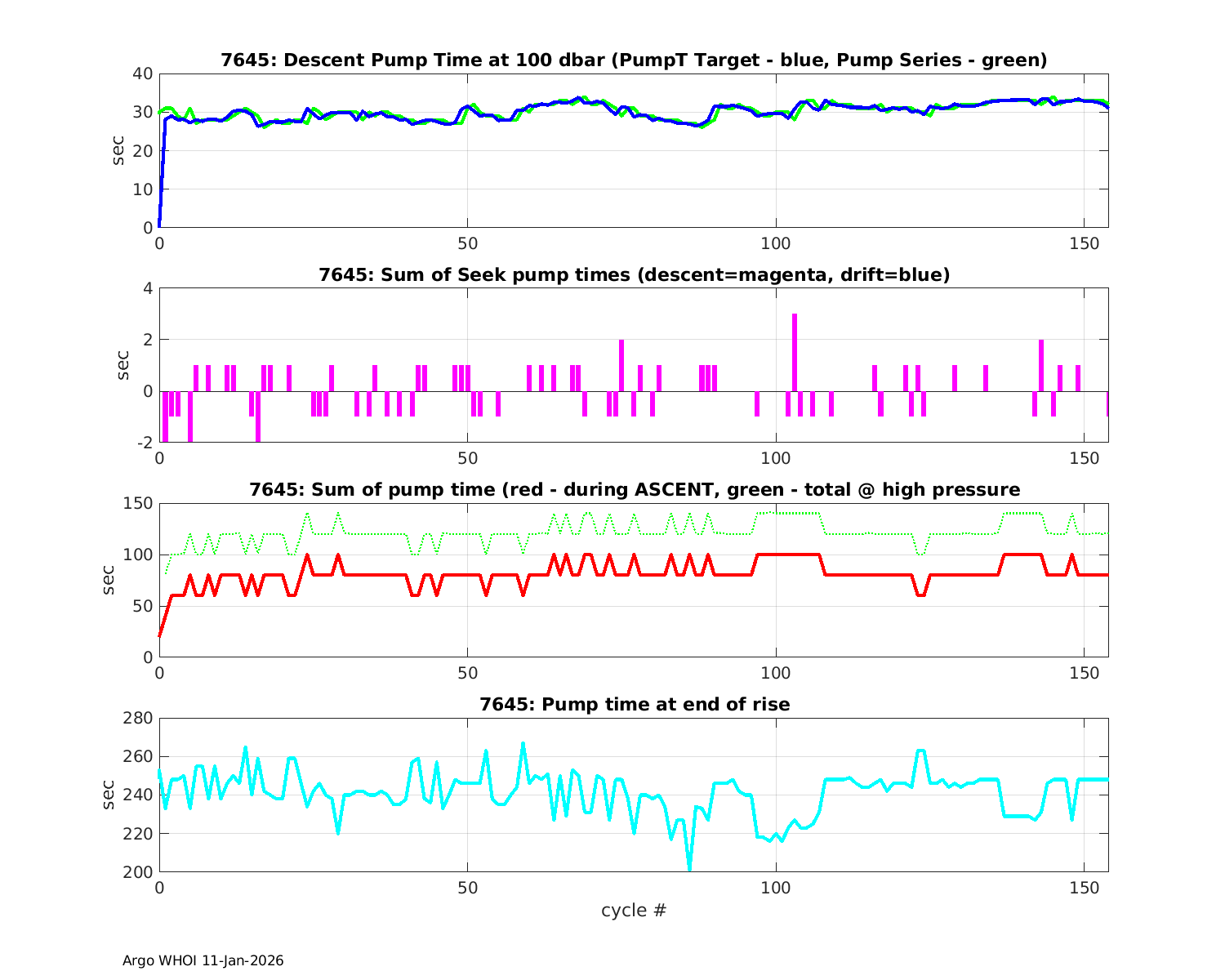
Task: Click the Pump time at end of rise title
Action: 634,704
